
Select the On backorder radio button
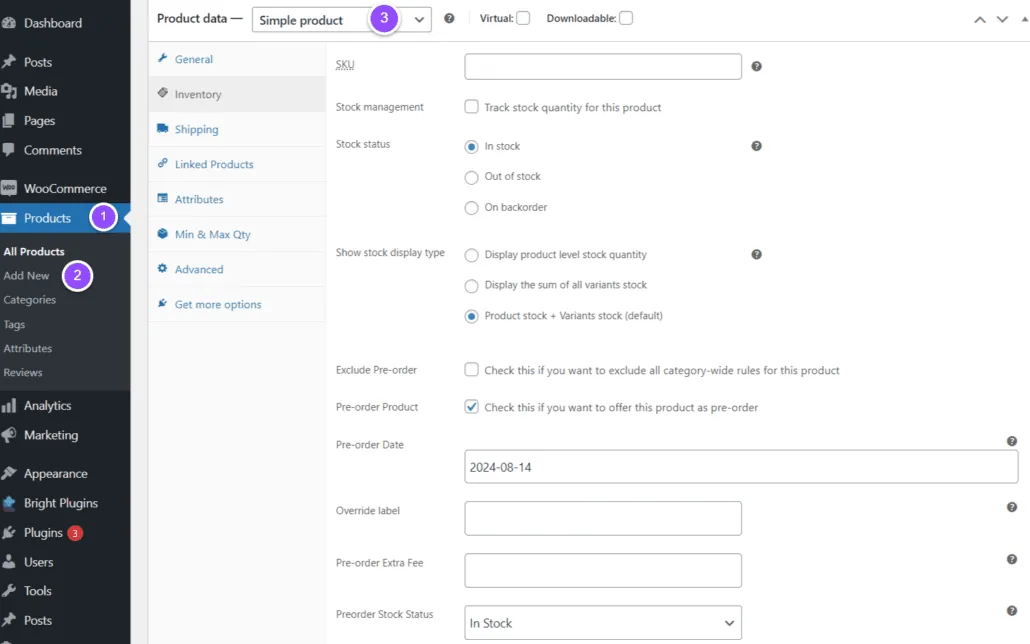pos(472,208)
